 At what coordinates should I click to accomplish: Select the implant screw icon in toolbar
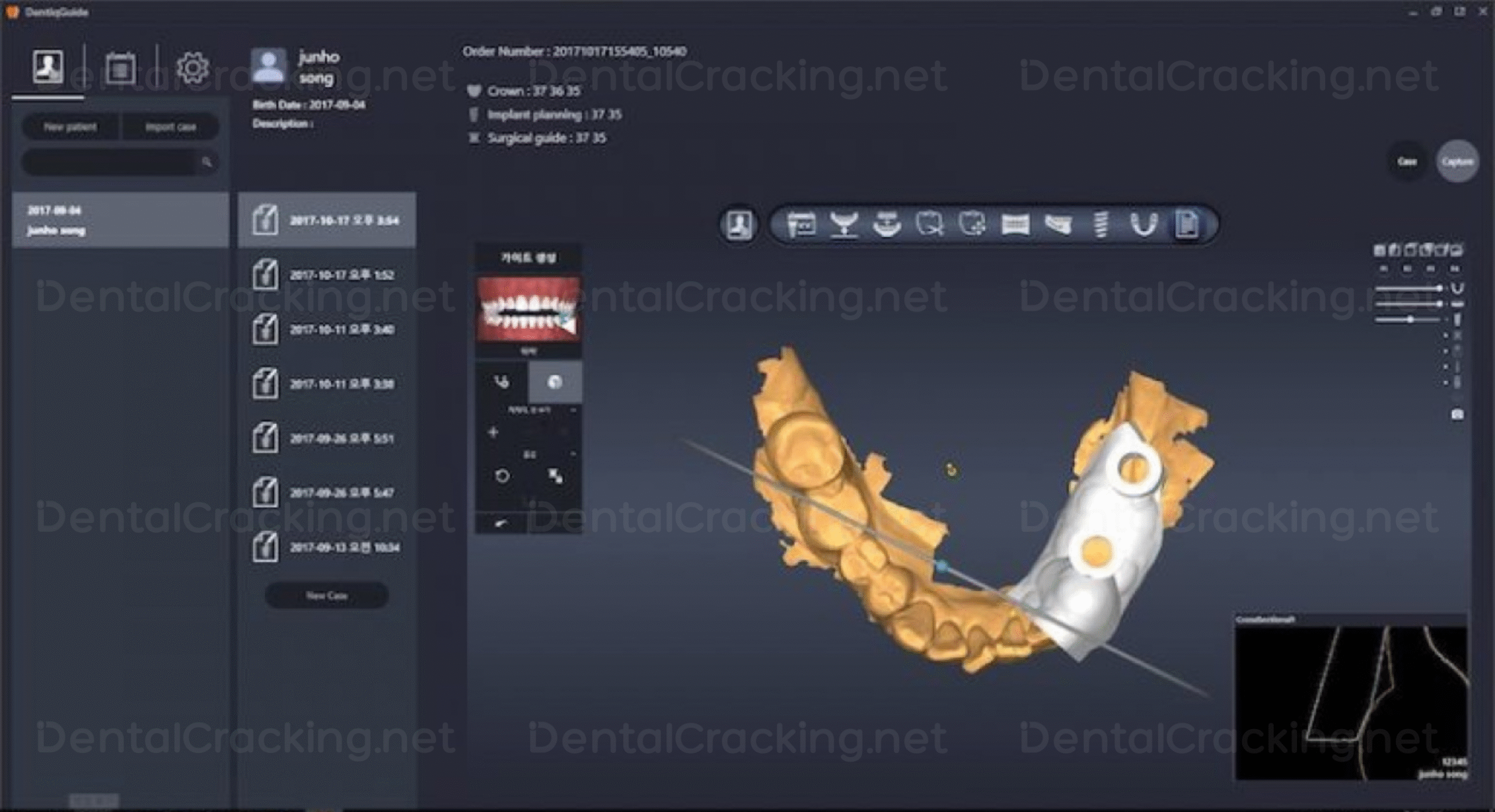(x=1101, y=225)
